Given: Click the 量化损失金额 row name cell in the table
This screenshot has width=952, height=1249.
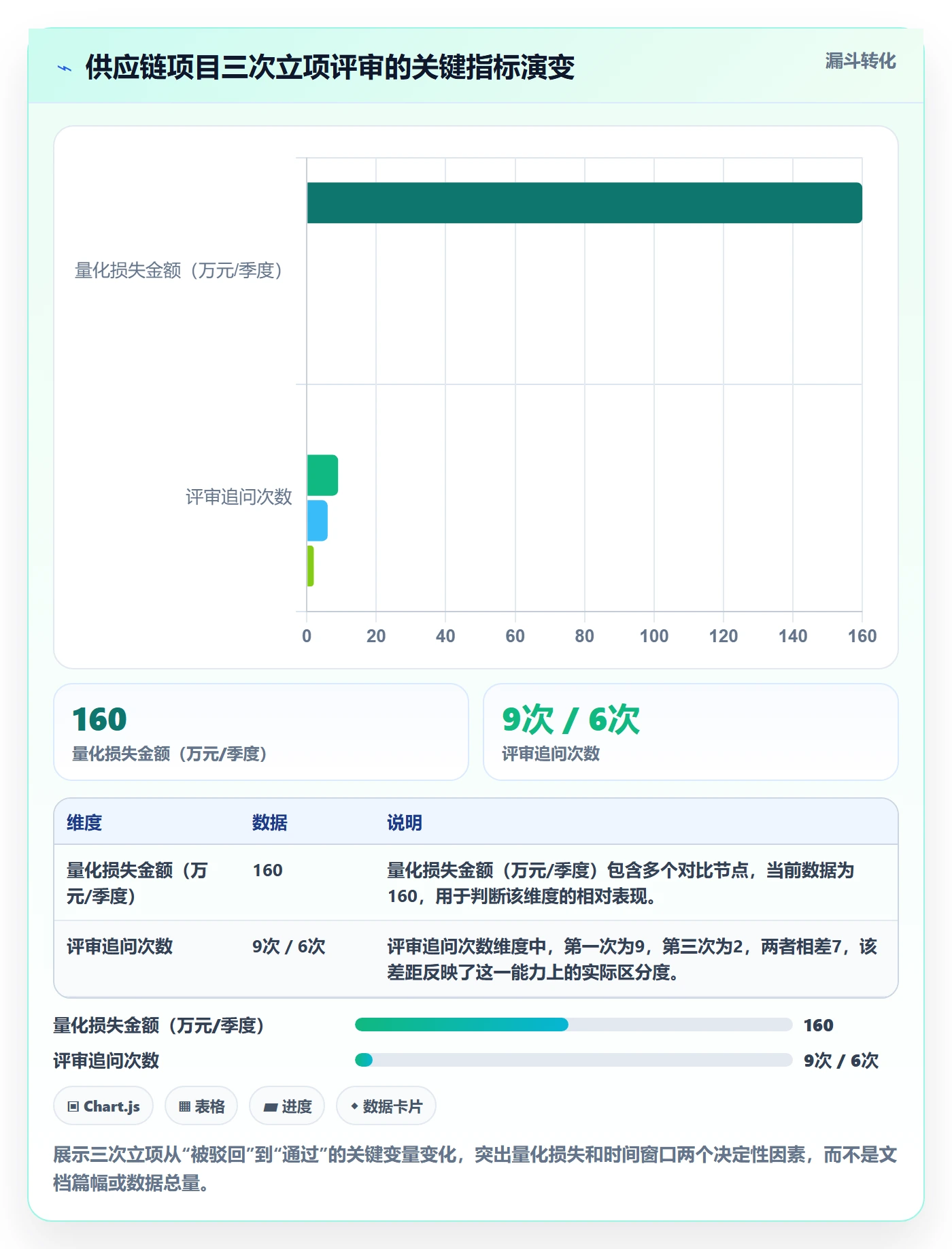Looking at the screenshot, I should click(x=137, y=883).
